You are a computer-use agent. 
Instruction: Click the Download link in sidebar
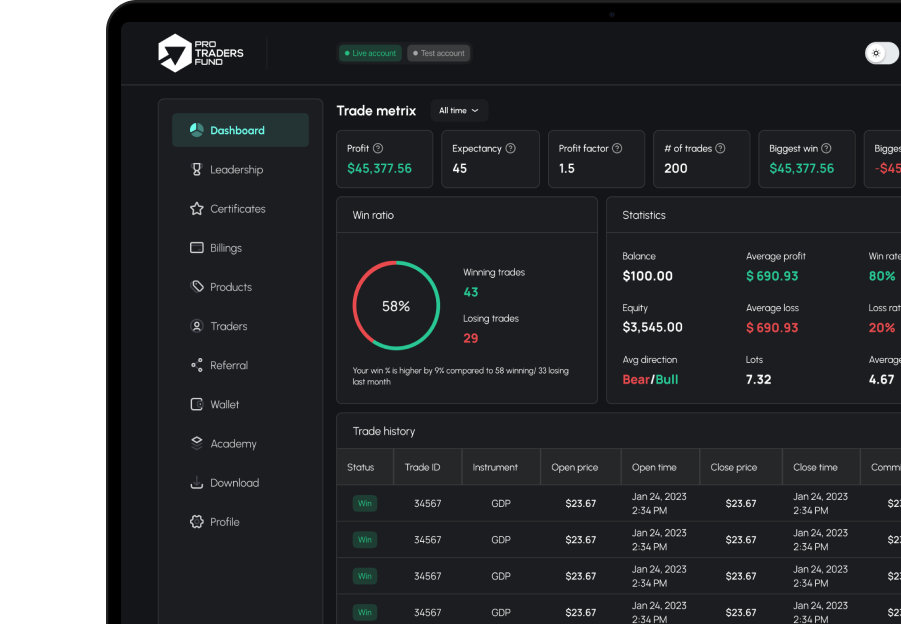pos(196,482)
